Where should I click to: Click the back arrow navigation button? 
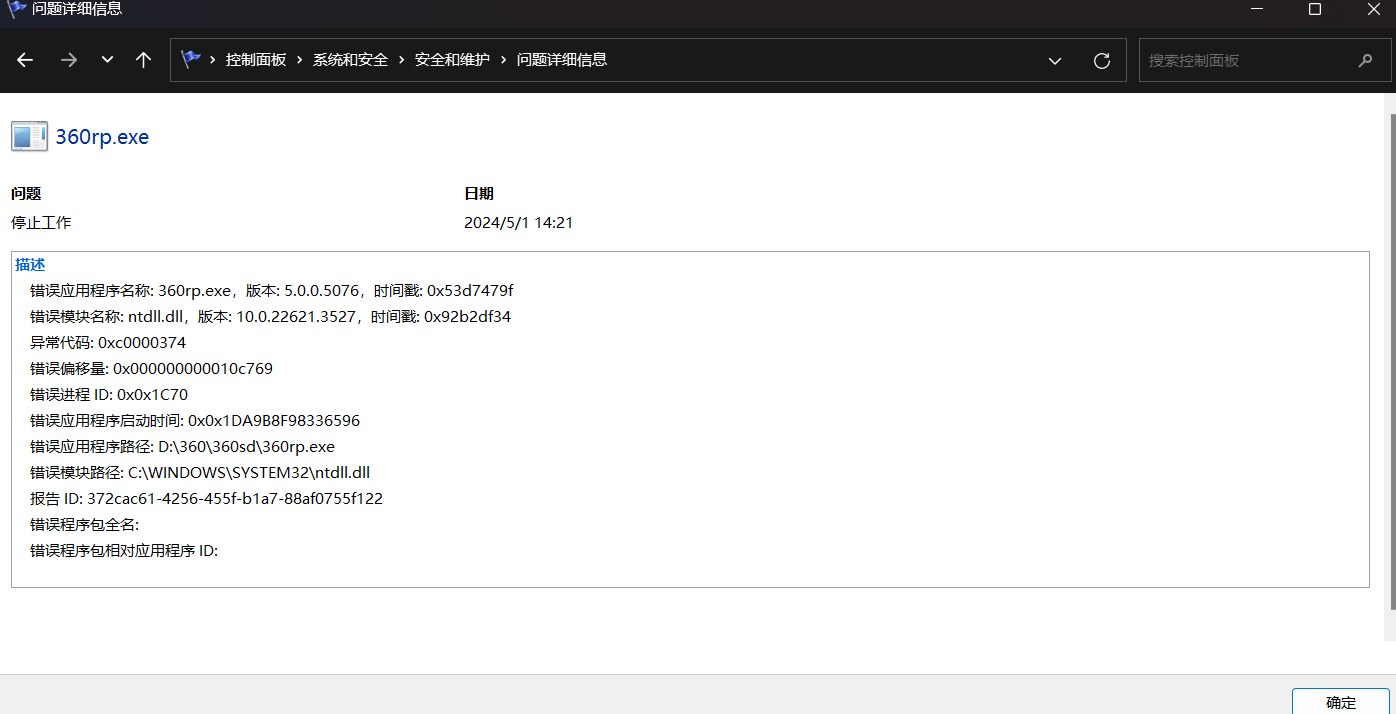25,60
